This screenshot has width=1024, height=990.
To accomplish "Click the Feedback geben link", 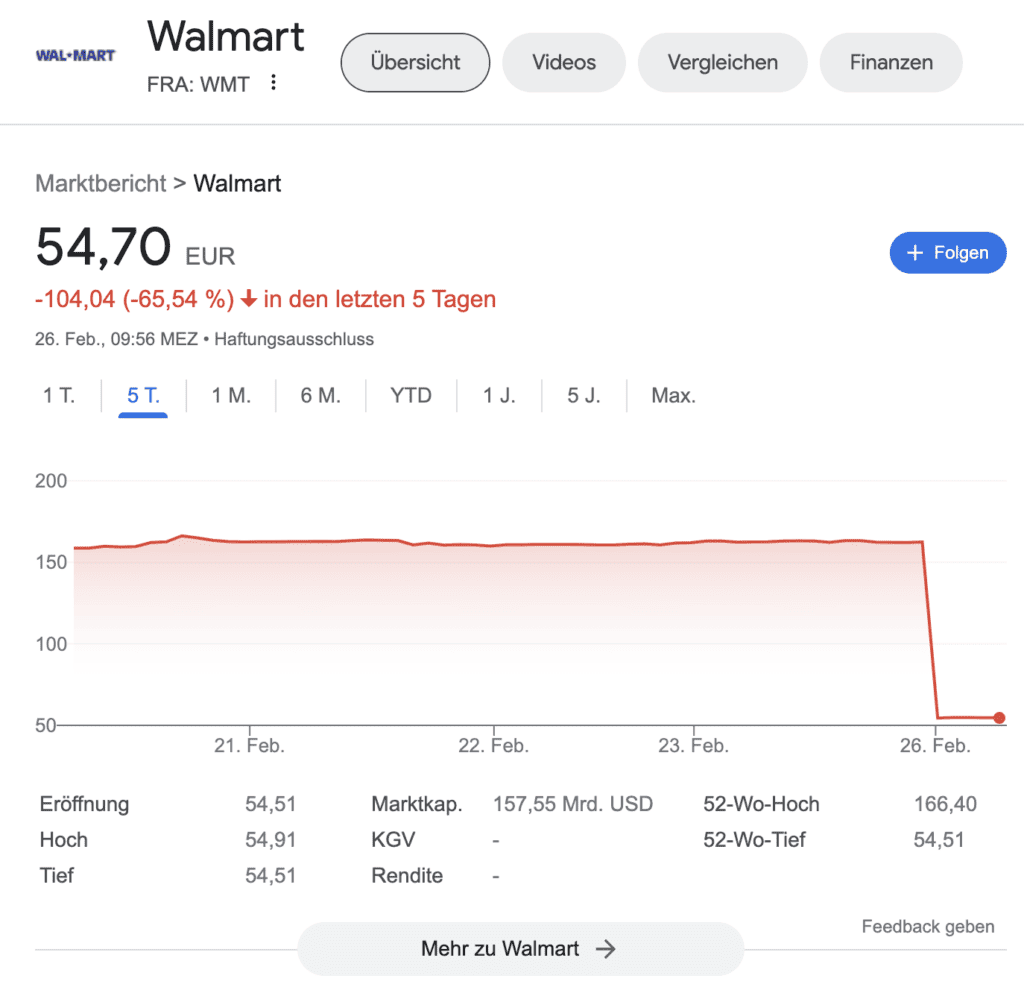I will 927,926.
